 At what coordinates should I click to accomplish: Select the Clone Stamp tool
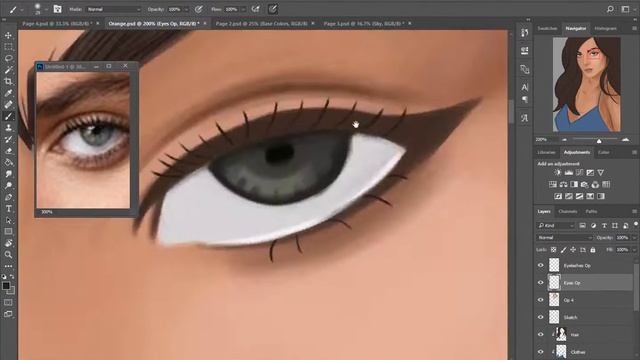pos(8,128)
